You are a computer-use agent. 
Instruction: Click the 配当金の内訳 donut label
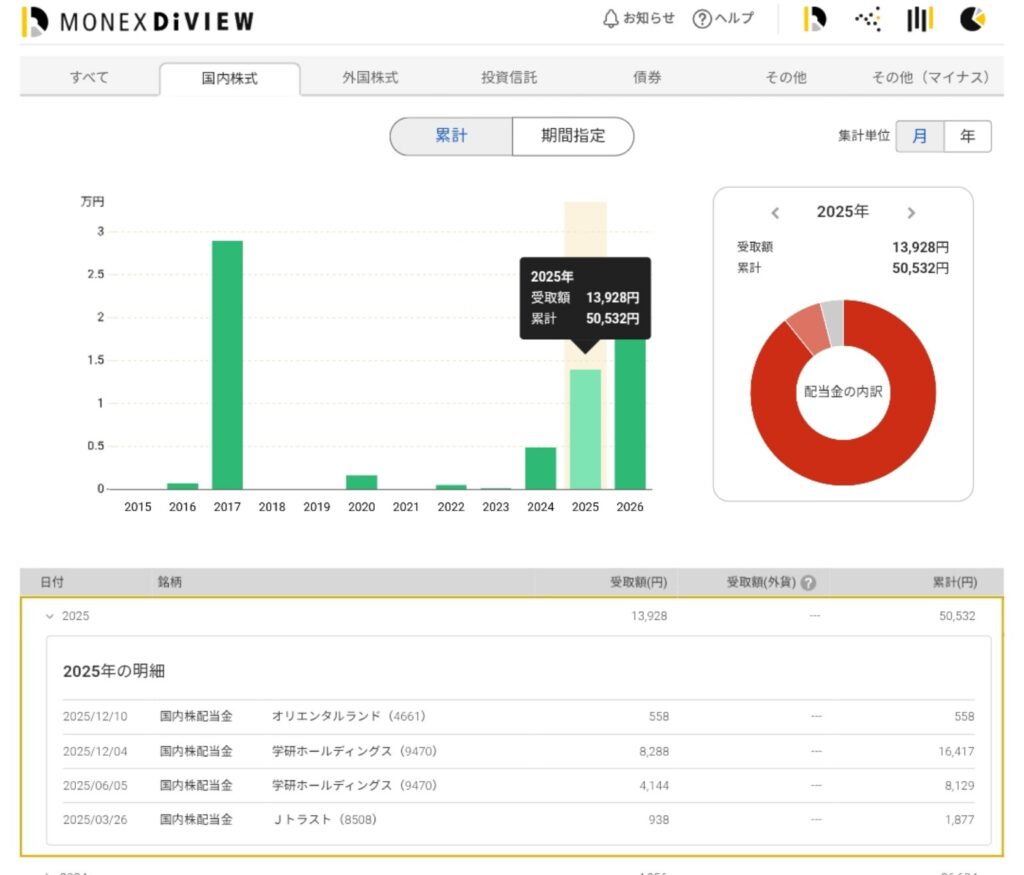[x=843, y=392]
